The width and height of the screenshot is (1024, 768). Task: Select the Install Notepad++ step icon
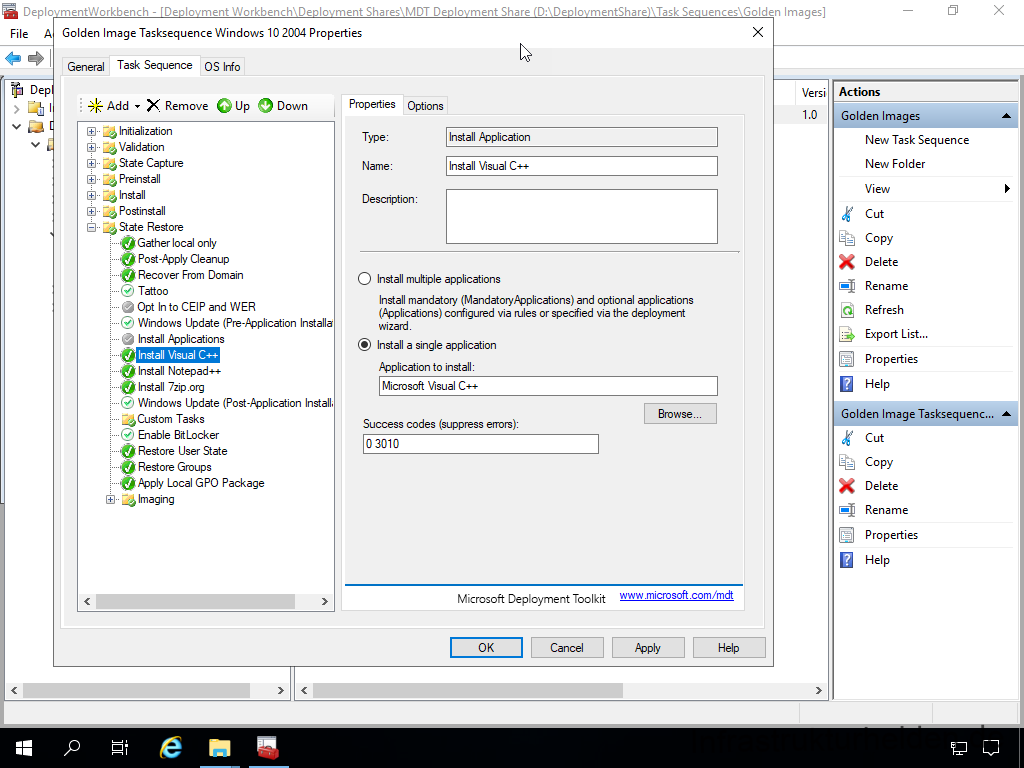128,371
